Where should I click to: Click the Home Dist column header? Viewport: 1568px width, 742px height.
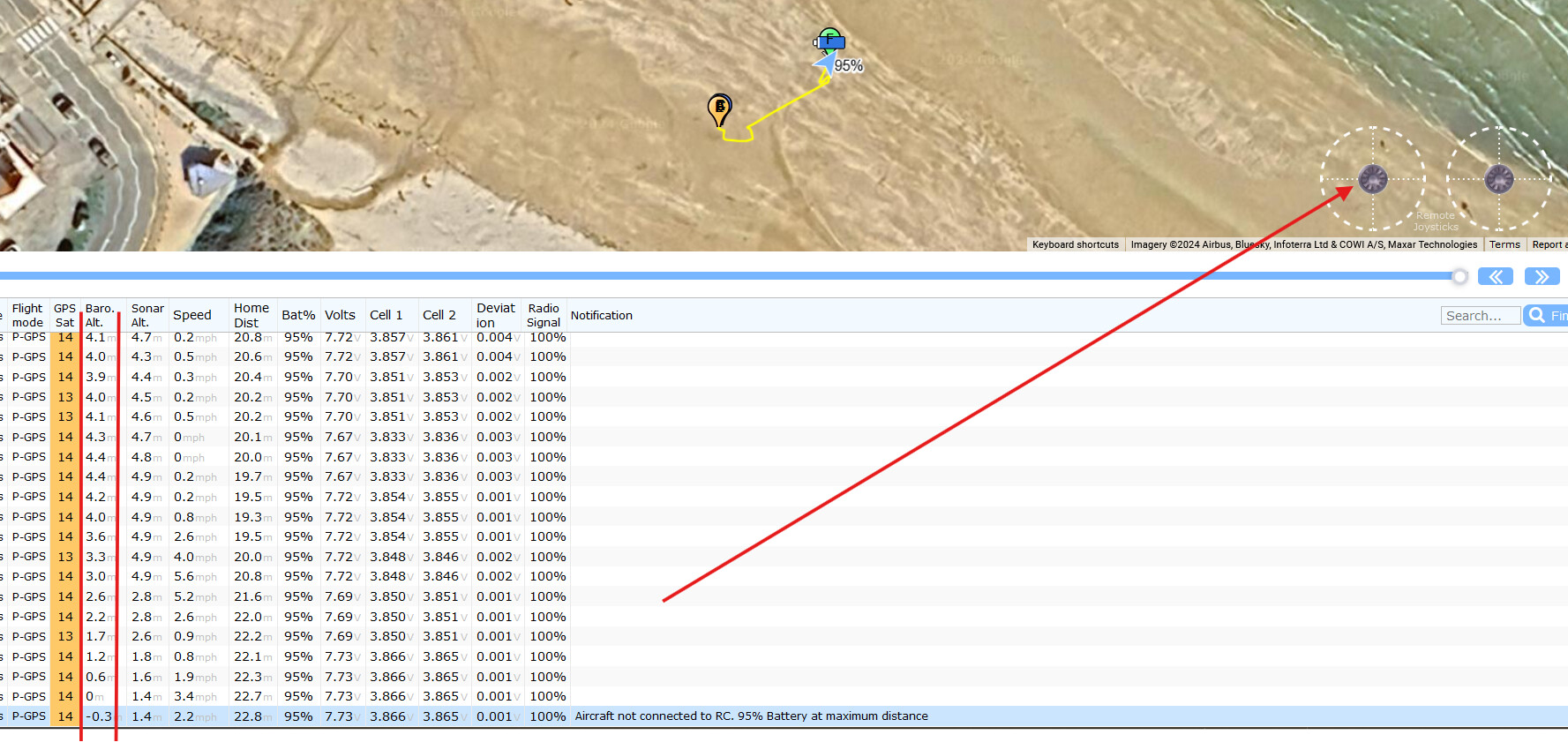click(251, 315)
